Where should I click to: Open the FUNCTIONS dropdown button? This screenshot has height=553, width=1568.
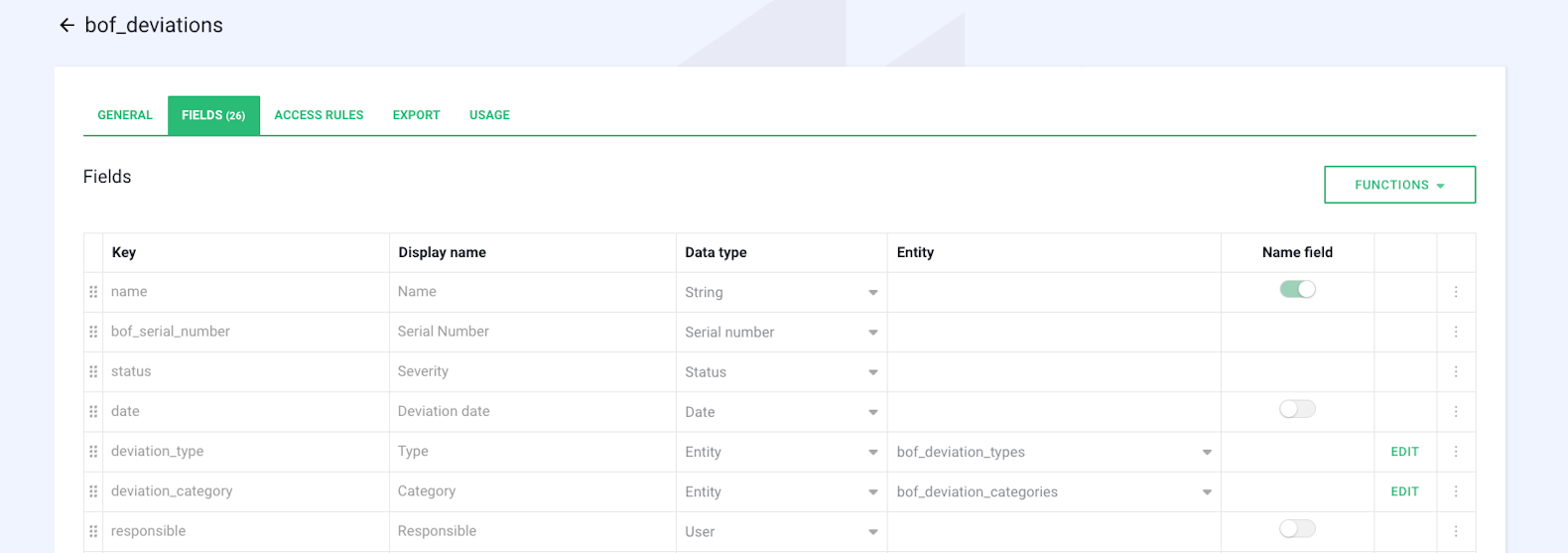click(1399, 185)
